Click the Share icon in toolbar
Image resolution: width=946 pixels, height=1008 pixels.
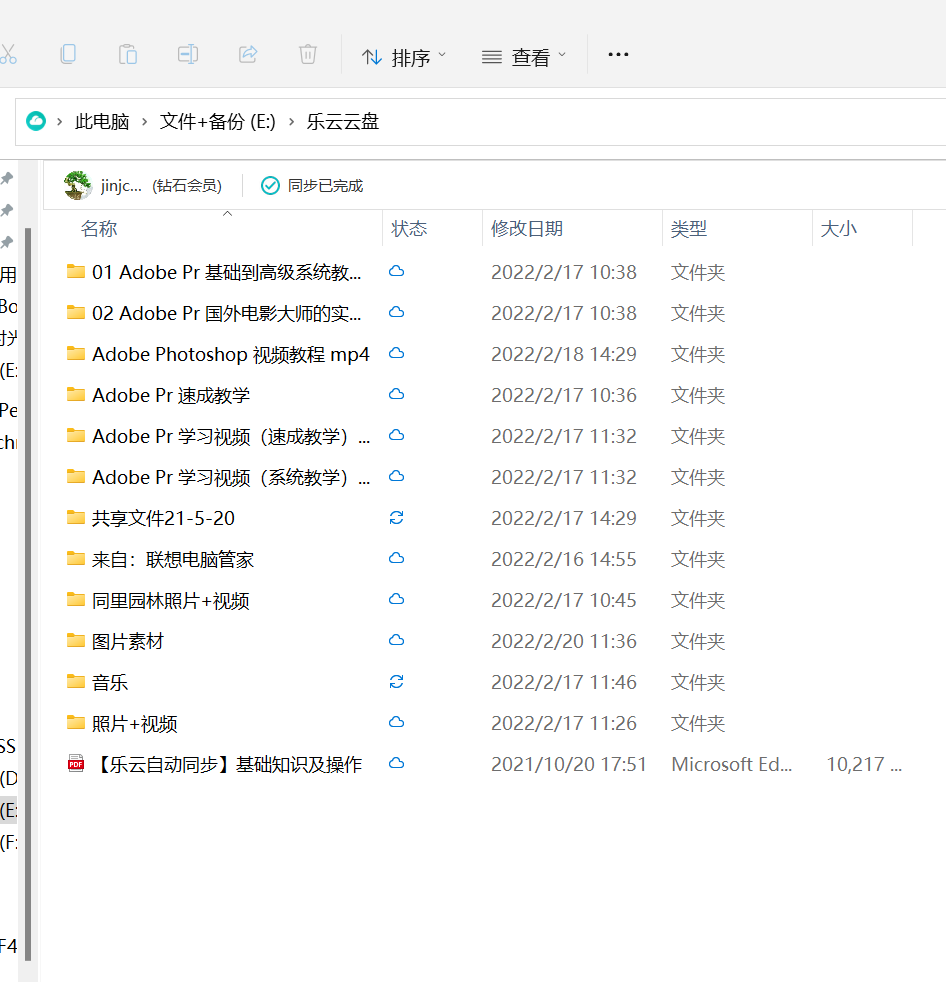click(x=248, y=55)
